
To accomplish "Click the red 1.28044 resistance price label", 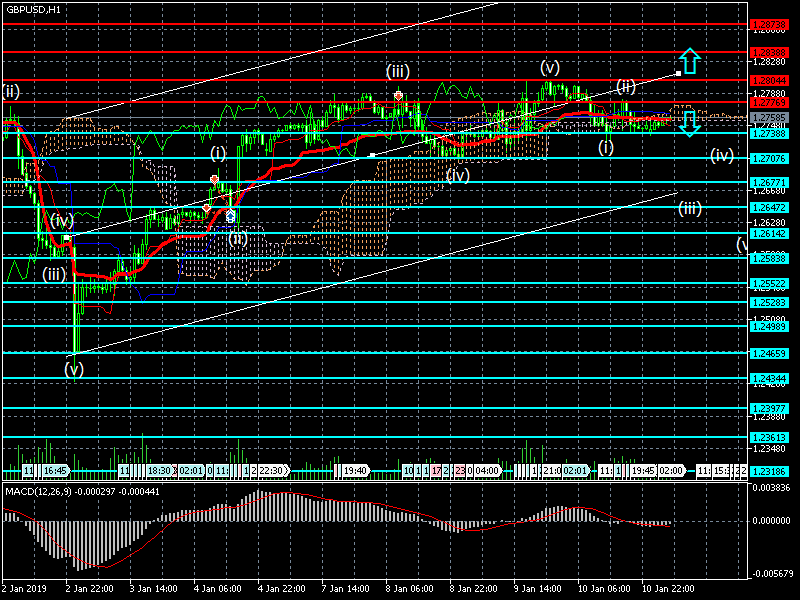I will click(770, 80).
